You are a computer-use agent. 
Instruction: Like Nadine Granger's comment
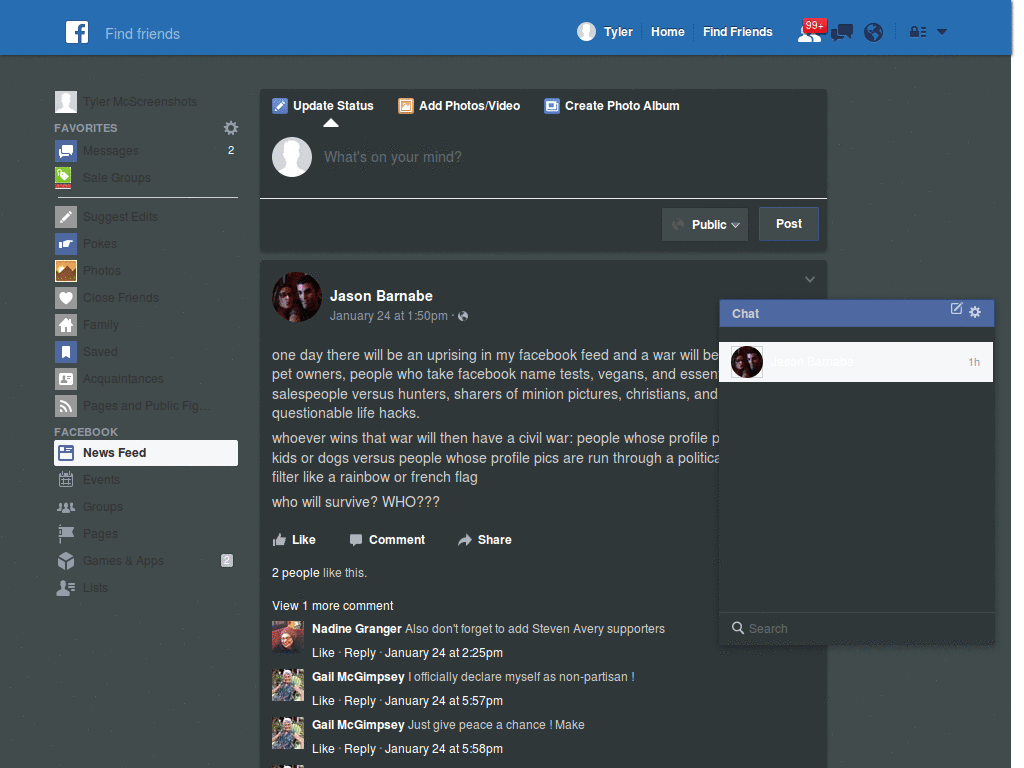pyautogui.click(x=323, y=653)
